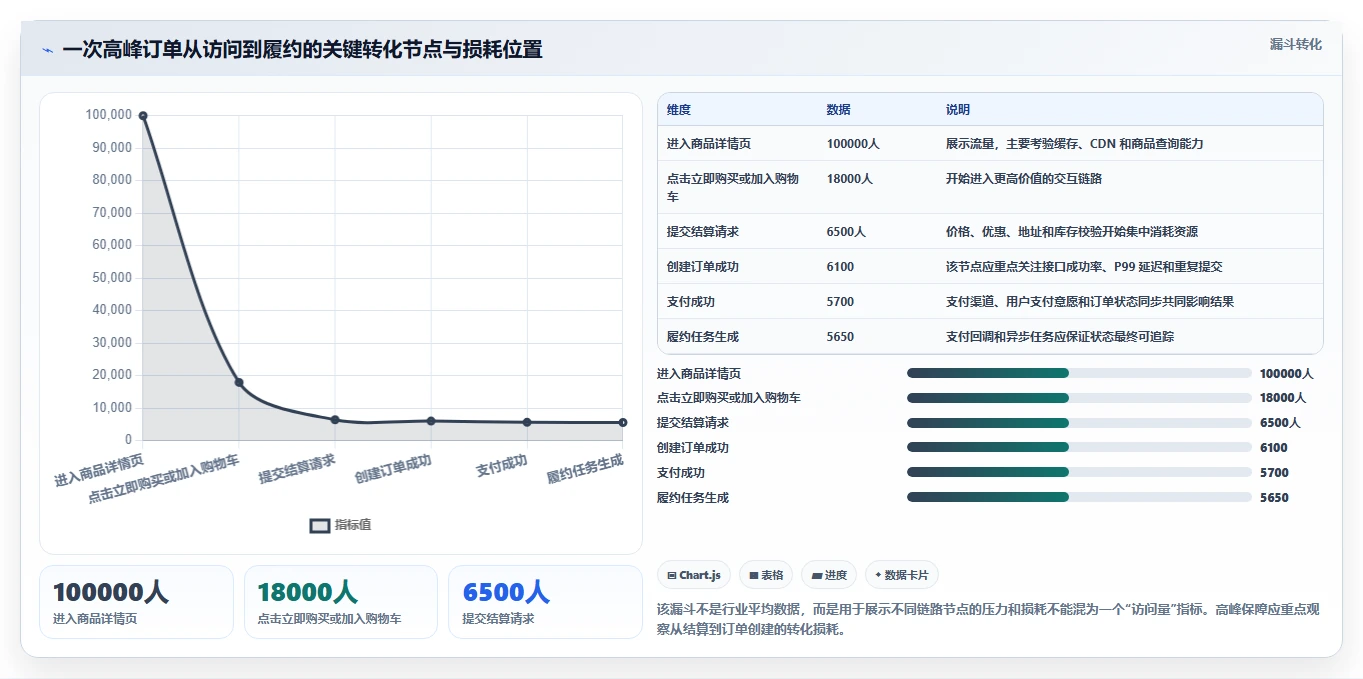This screenshot has width=1363, height=679.
Task: Click the chart point for 创建订单成功
Action: [431, 421]
